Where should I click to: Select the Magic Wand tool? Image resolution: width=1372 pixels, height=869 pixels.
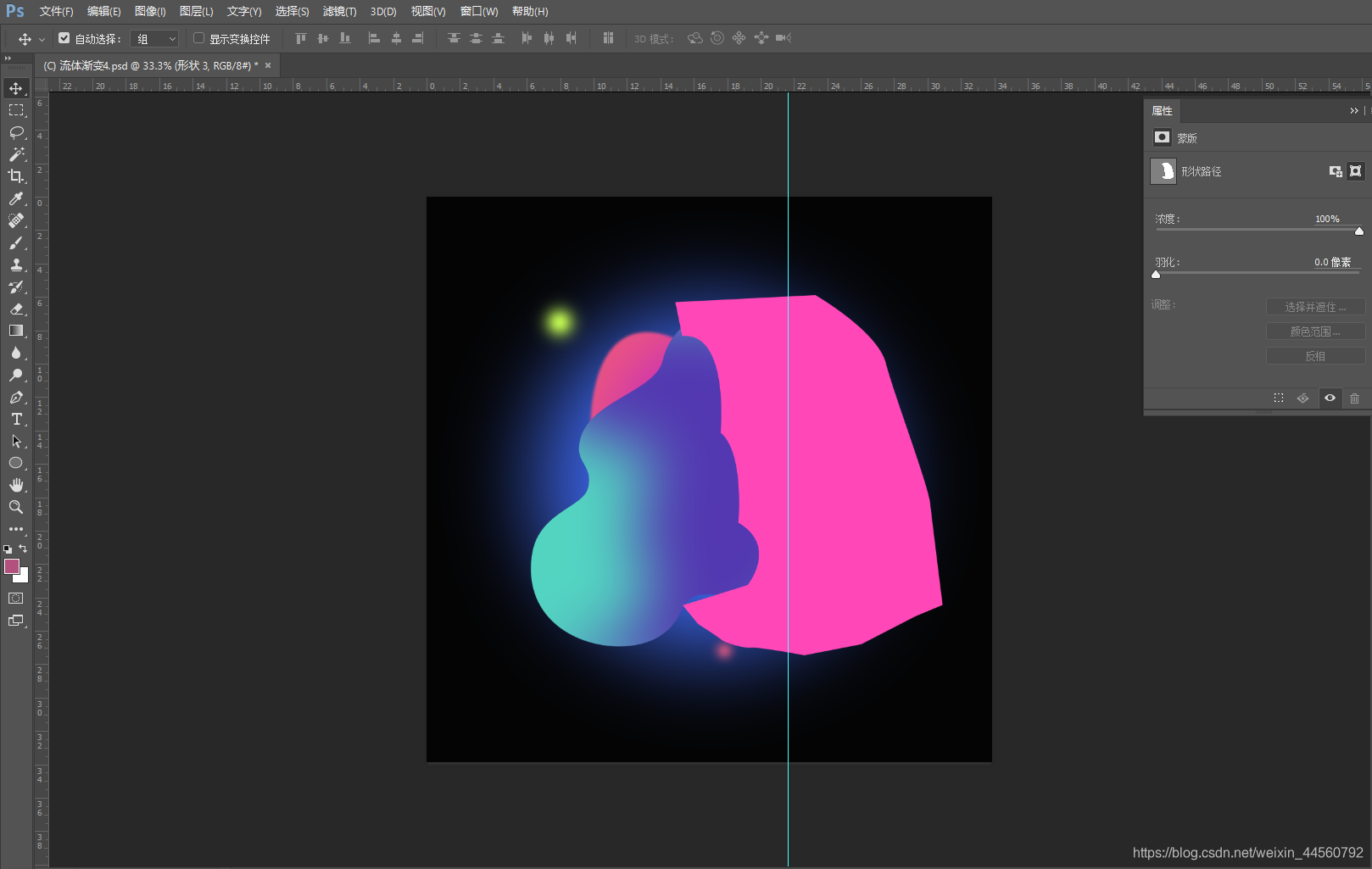coord(16,154)
